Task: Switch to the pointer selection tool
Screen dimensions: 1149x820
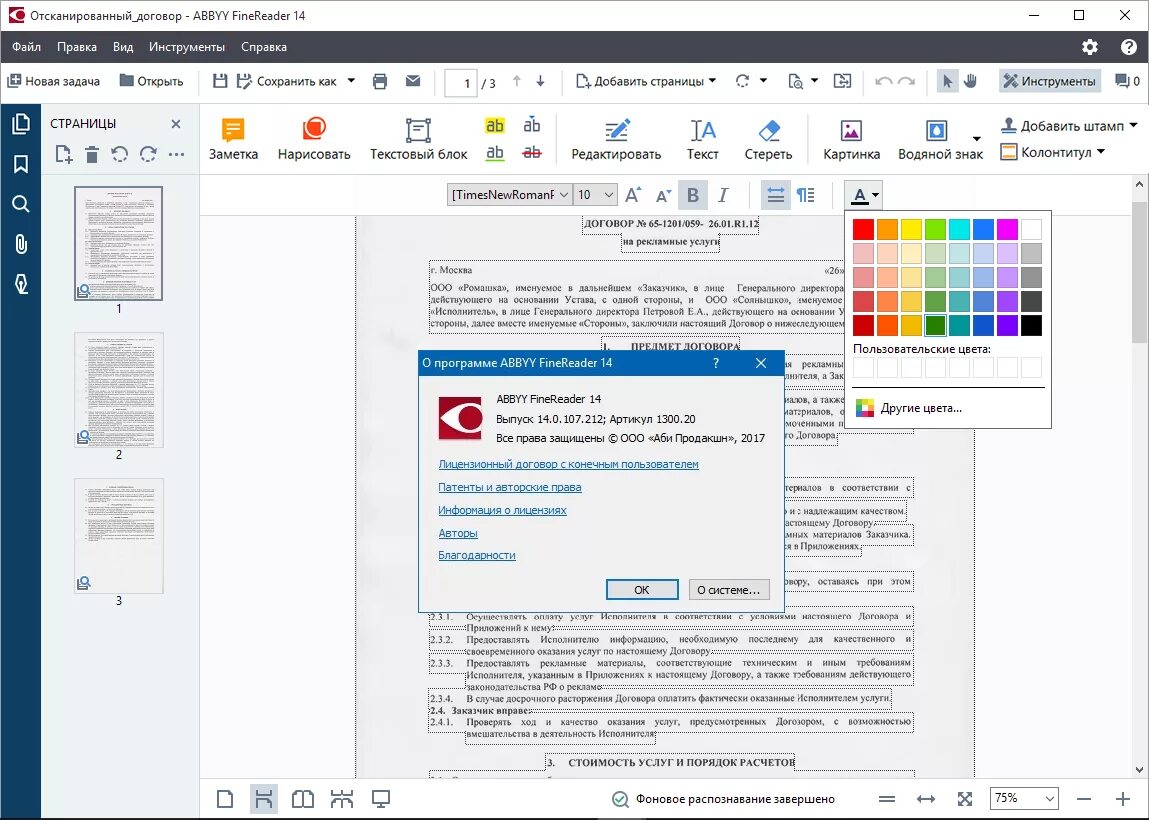Action: coord(947,81)
